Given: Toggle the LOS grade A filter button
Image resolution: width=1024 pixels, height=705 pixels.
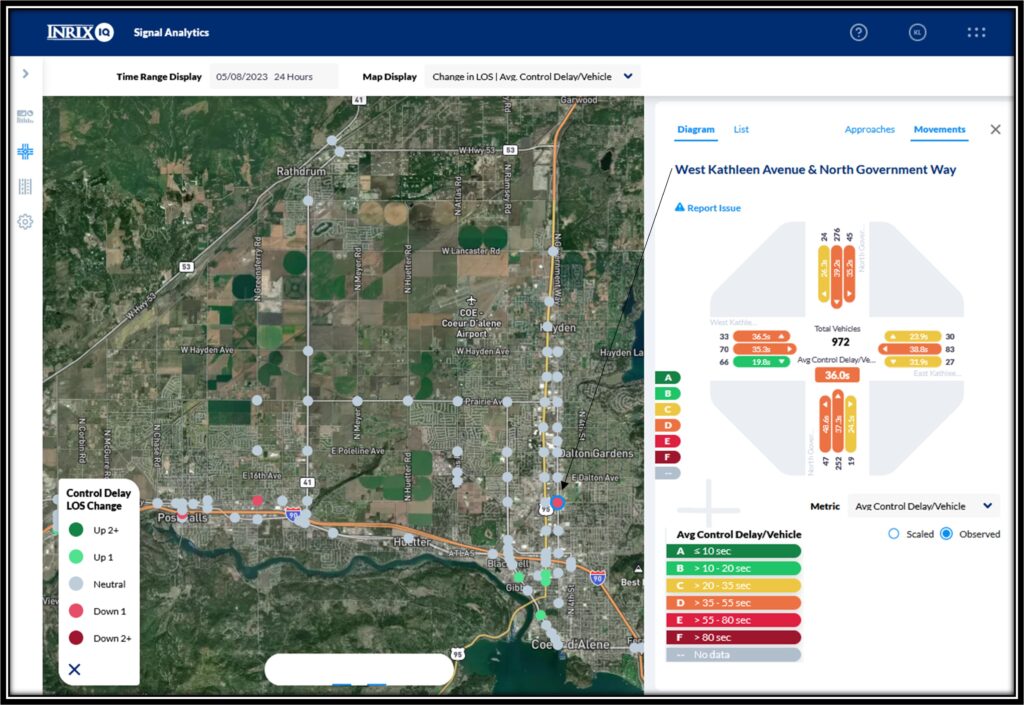Looking at the screenshot, I should (668, 378).
